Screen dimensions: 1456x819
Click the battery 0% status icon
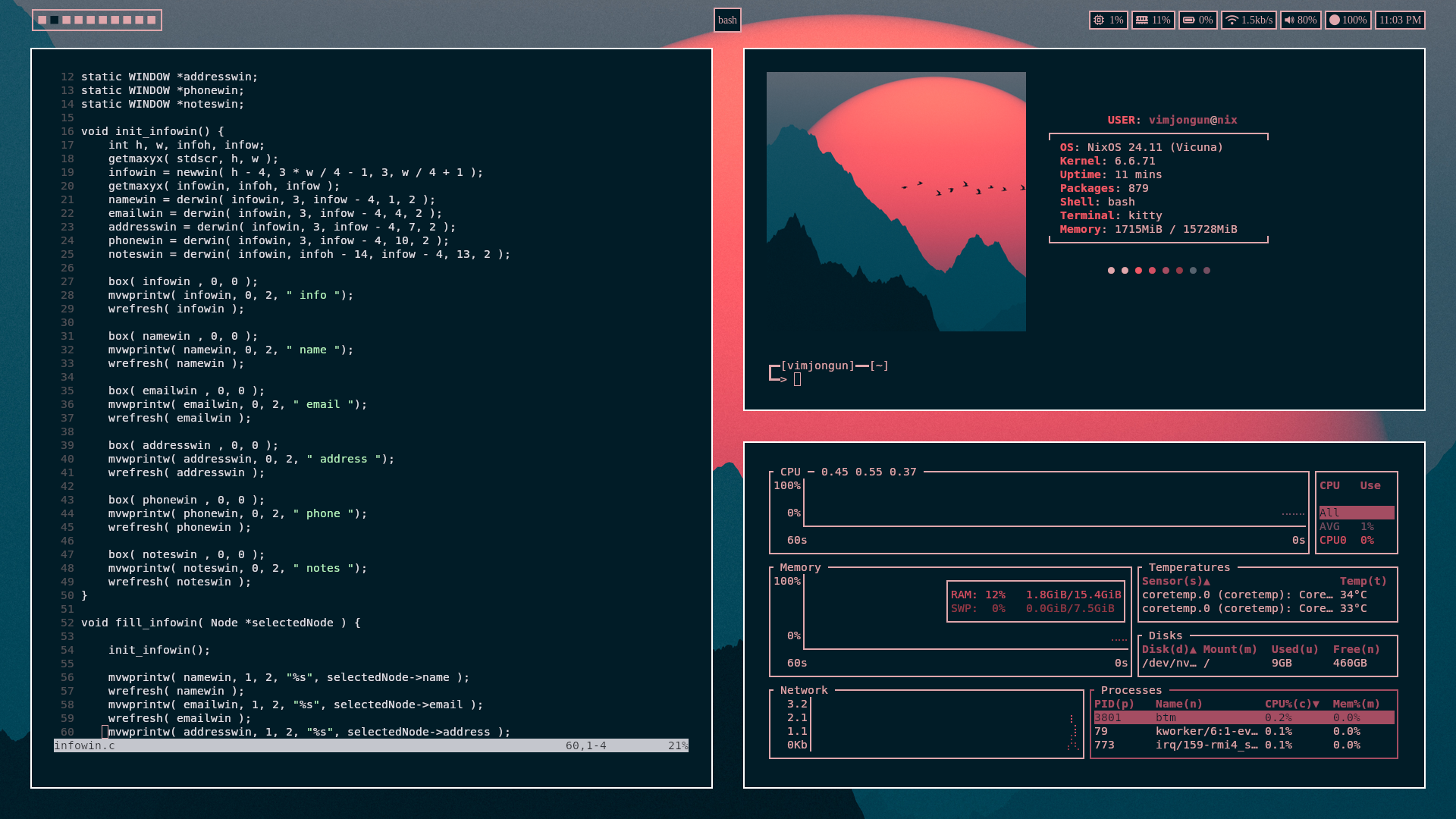point(1189,20)
